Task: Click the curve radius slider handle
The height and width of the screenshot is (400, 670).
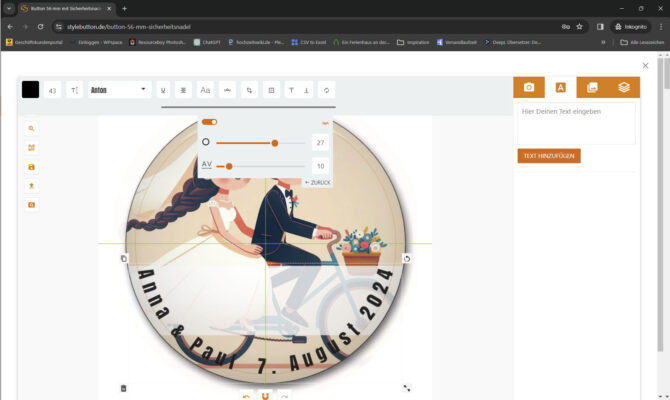Action: (x=275, y=143)
